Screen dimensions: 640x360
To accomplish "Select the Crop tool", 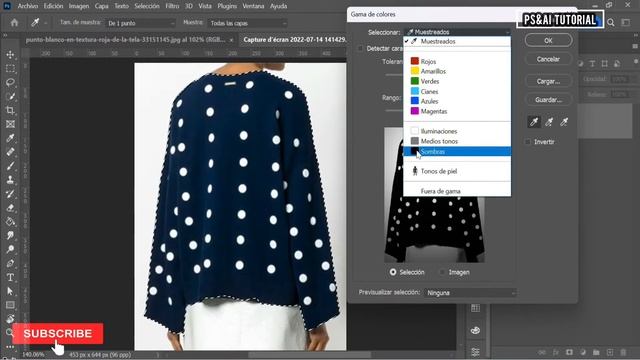I will point(11,110).
